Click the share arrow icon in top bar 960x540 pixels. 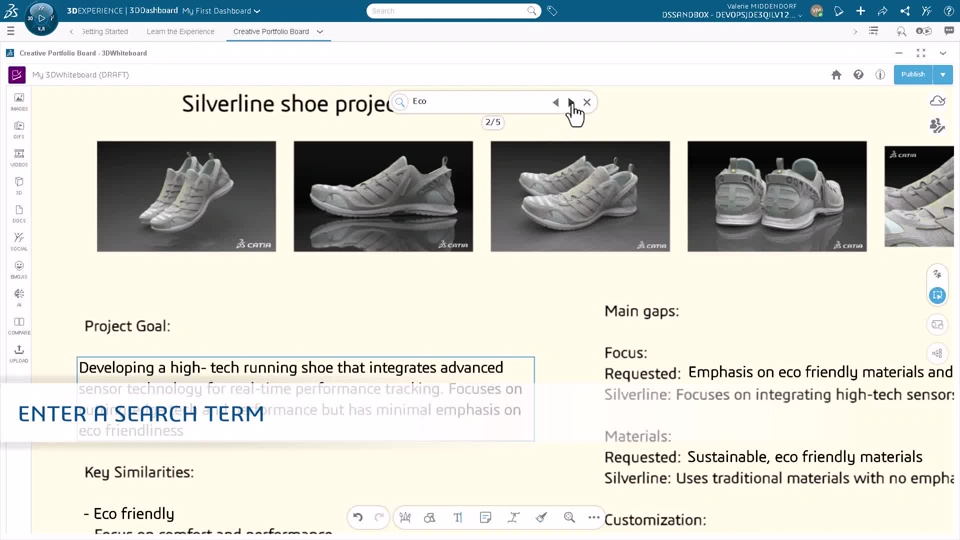pos(882,11)
